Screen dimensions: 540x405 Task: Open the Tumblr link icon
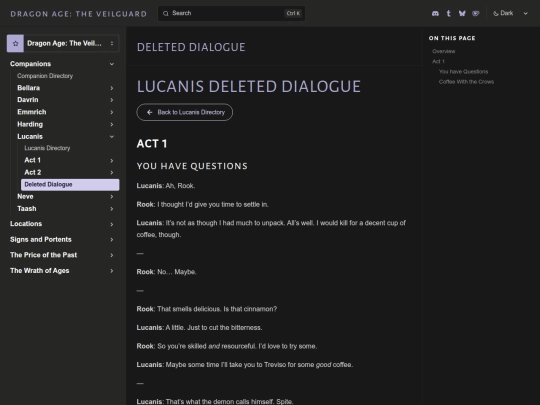point(448,13)
